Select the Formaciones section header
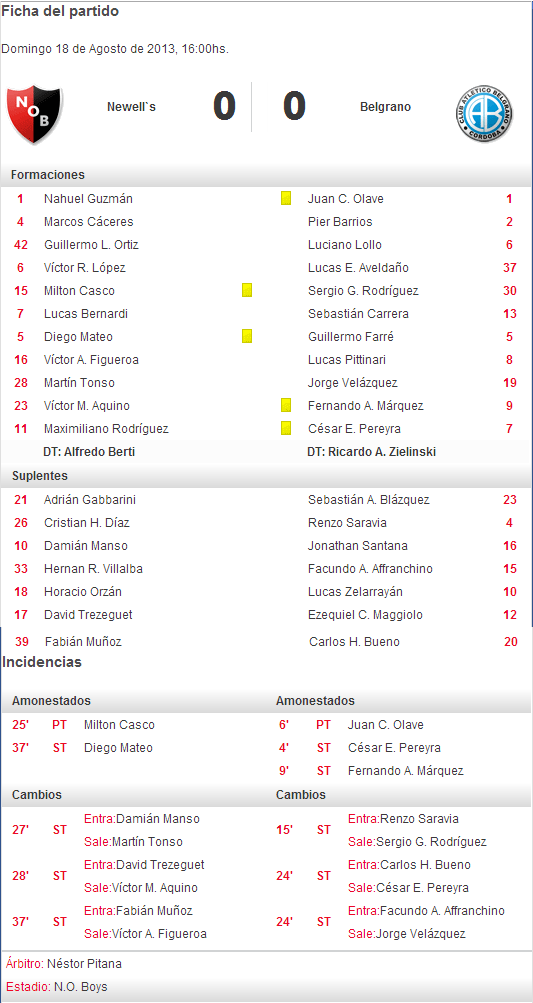 click(x=47, y=175)
